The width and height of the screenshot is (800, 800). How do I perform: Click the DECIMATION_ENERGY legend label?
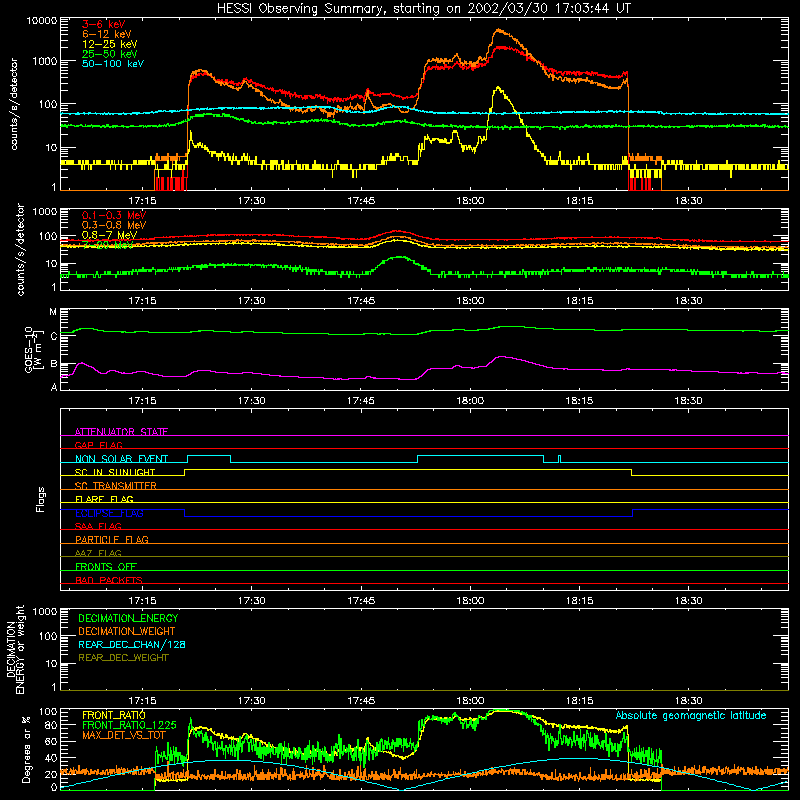tap(128, 618)
